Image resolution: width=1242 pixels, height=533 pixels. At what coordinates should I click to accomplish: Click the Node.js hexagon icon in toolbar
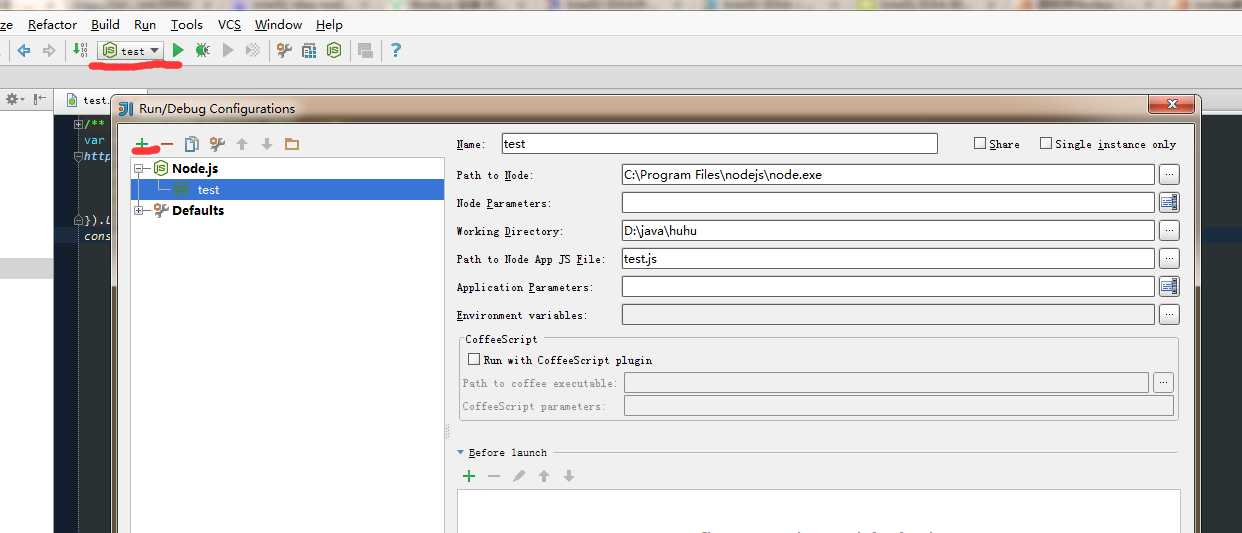(x=334, y=50)
